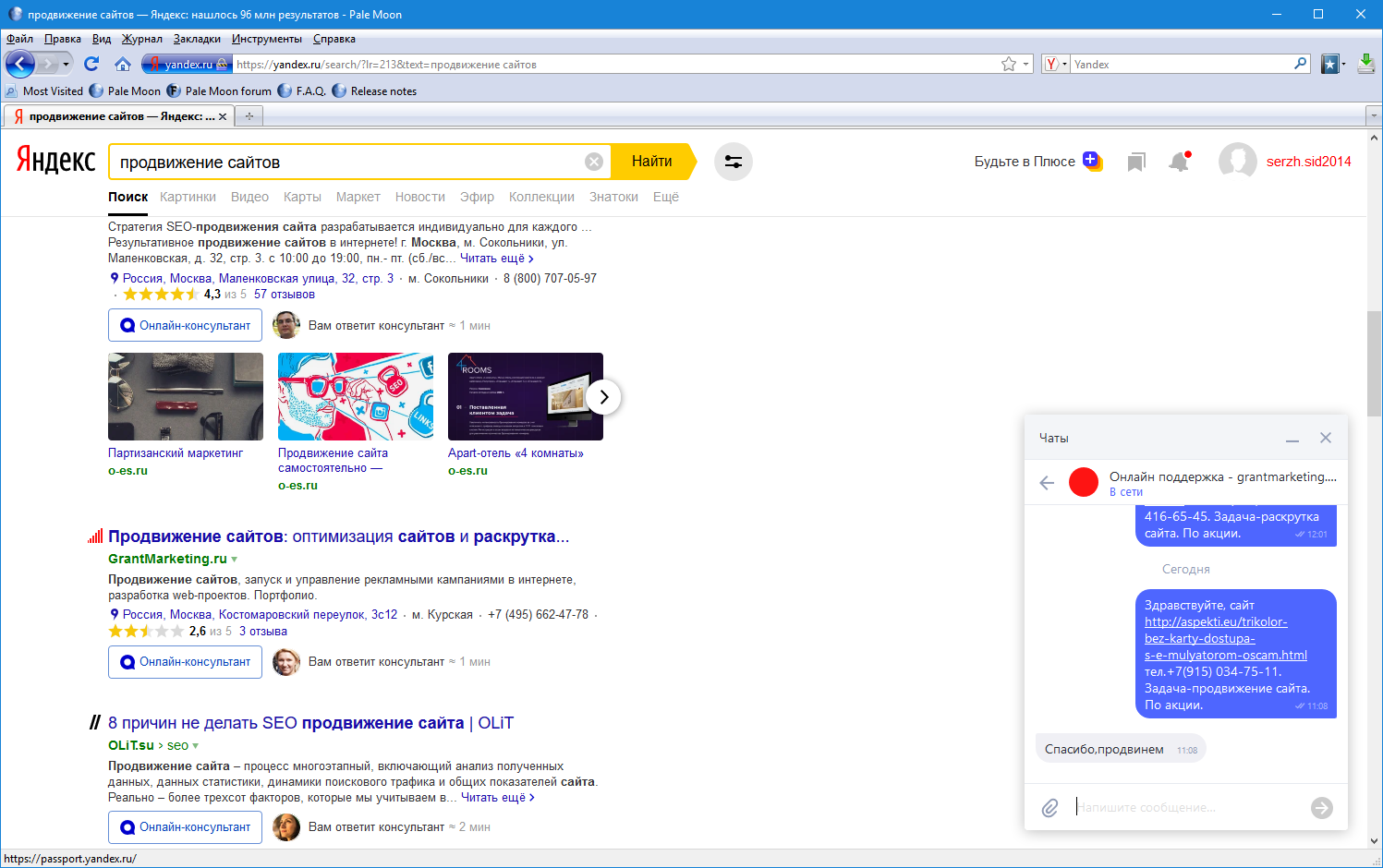Open Yandex saved collections bookmark icon
Viewport: 1383px width, 868px height.
[1136, 163]
